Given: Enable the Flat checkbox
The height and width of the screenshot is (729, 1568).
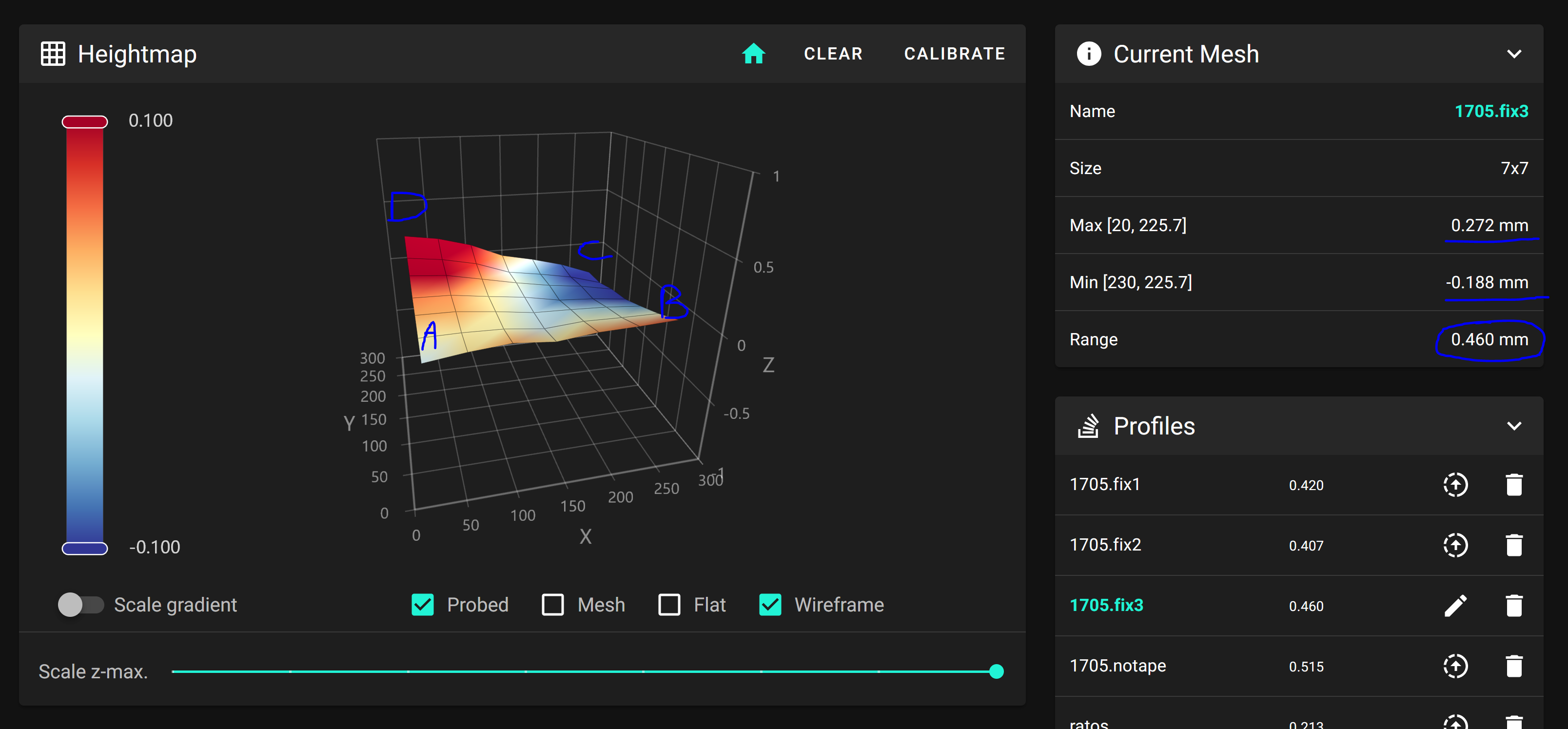Looking at the screenshot, I should pos(669,605).
